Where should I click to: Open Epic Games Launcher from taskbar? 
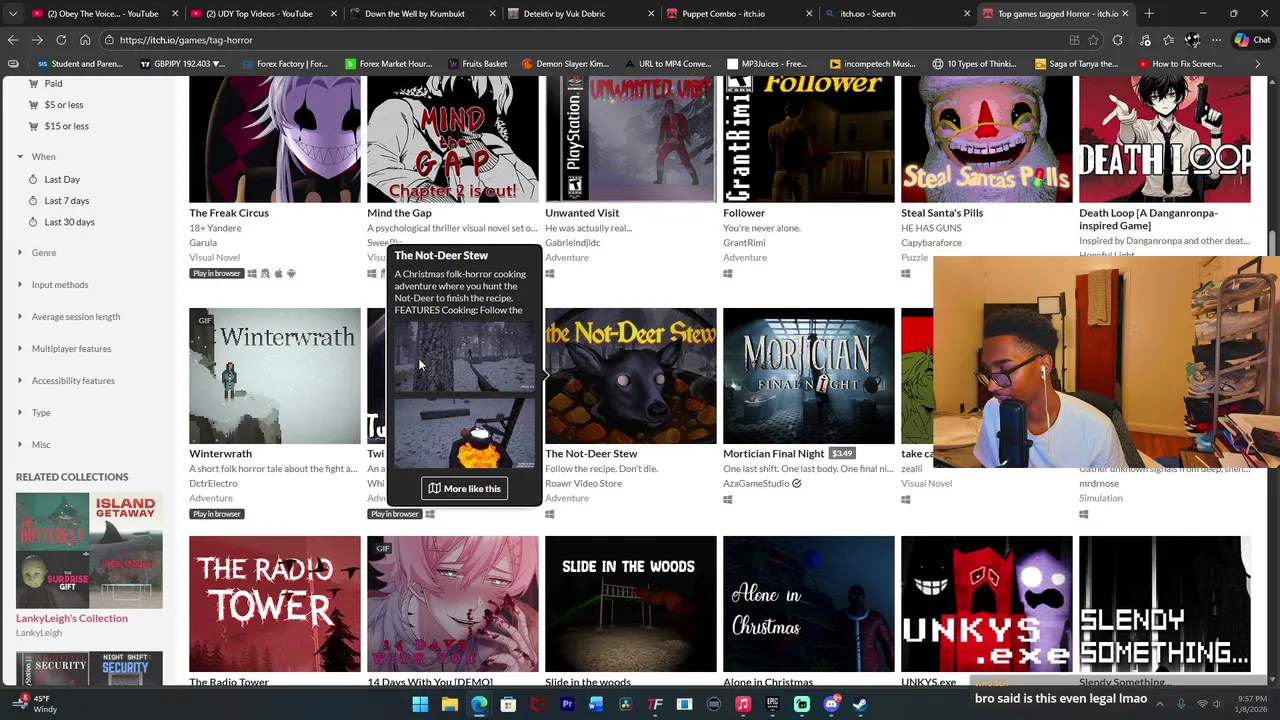772,704
